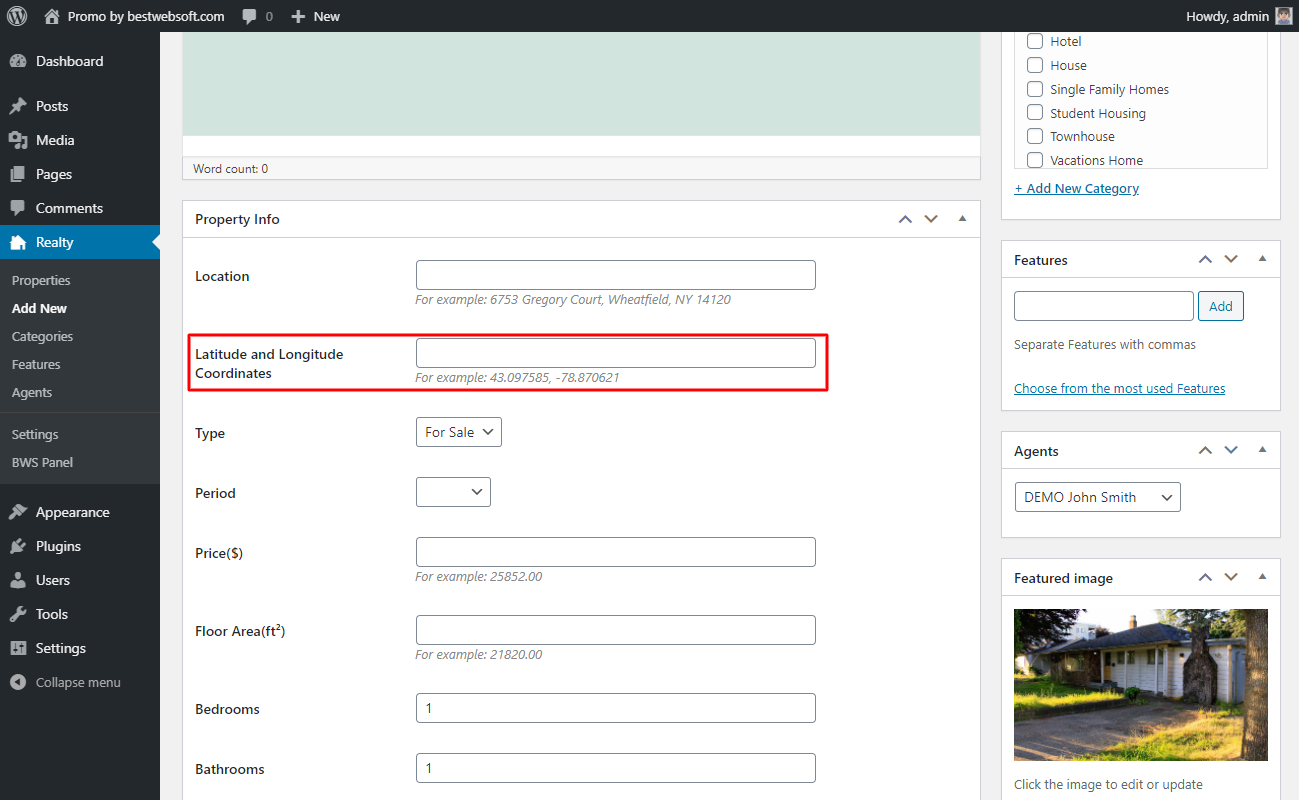This screenshot has height=800, width=1299.
Task: Click the Location input field
Action: (616, 275)
